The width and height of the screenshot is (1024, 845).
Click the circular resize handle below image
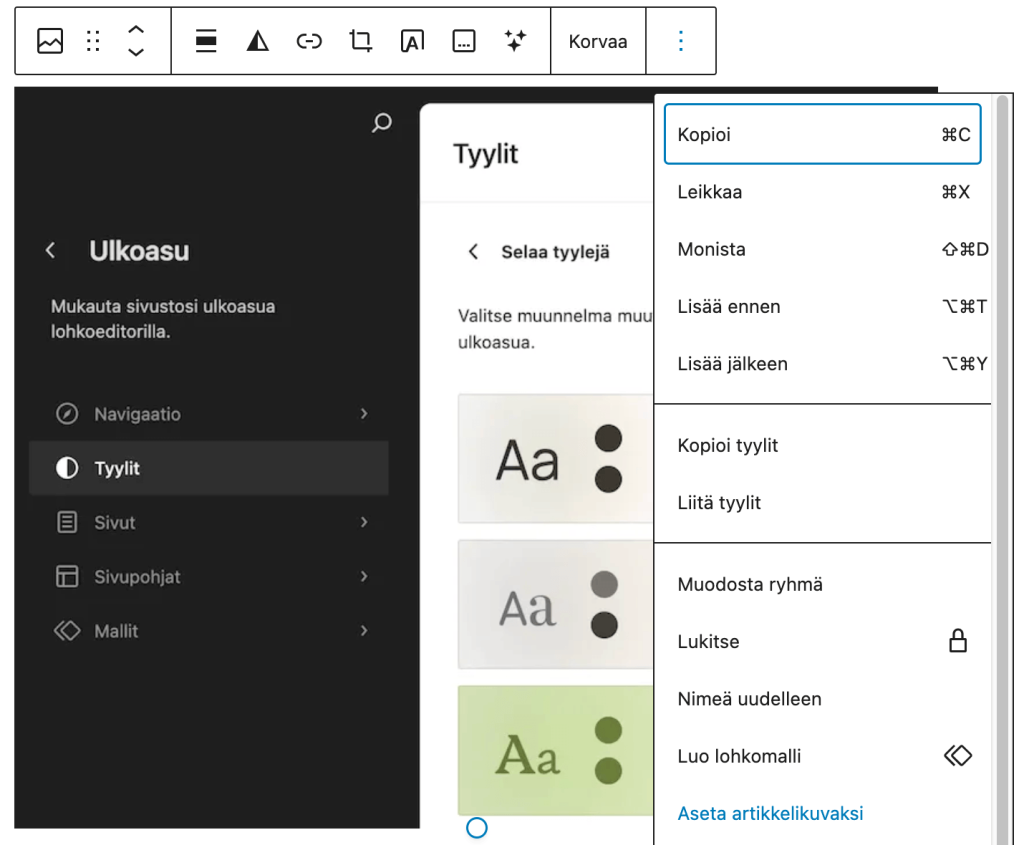coord(477,828)
